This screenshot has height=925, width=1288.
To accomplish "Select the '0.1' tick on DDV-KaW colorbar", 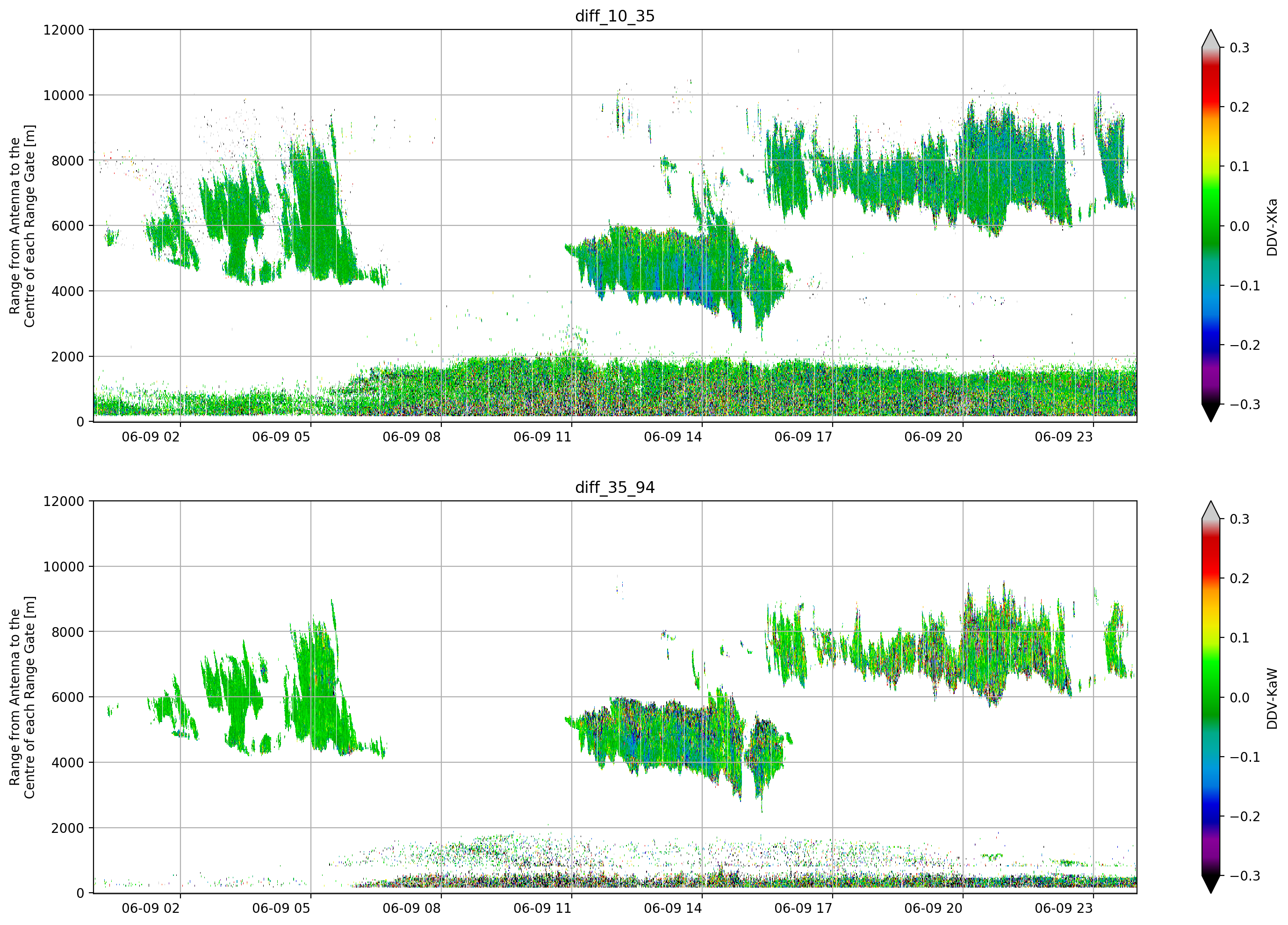I will pos(1240,638).
